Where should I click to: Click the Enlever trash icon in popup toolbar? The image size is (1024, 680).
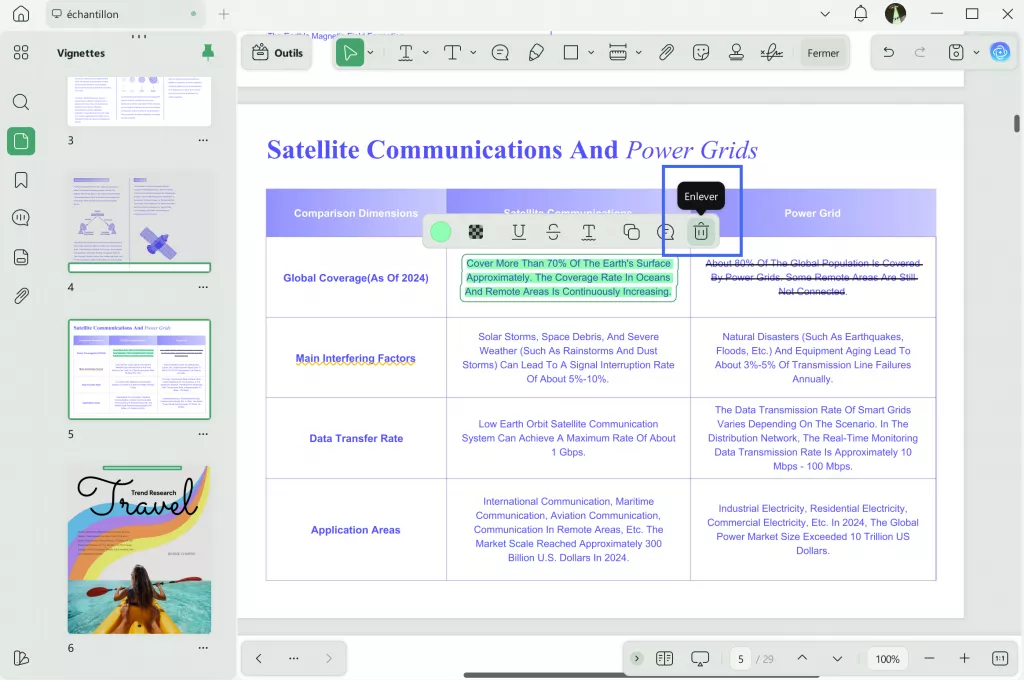(701, 232)
